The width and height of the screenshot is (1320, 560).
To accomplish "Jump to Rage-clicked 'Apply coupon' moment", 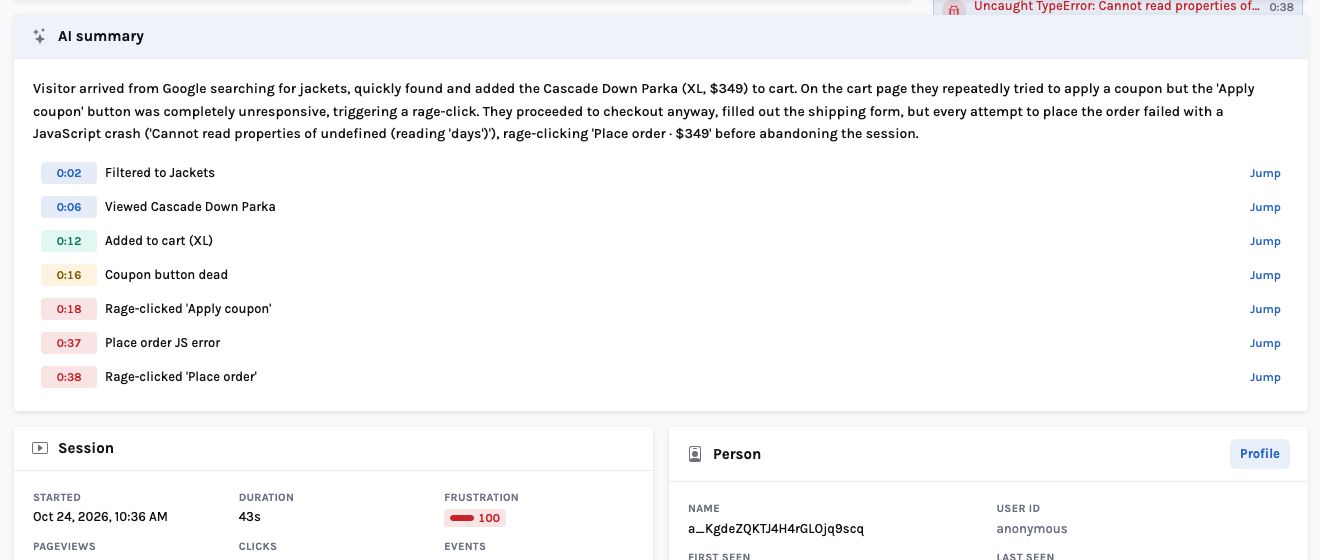I will (x=1265, y=309).
